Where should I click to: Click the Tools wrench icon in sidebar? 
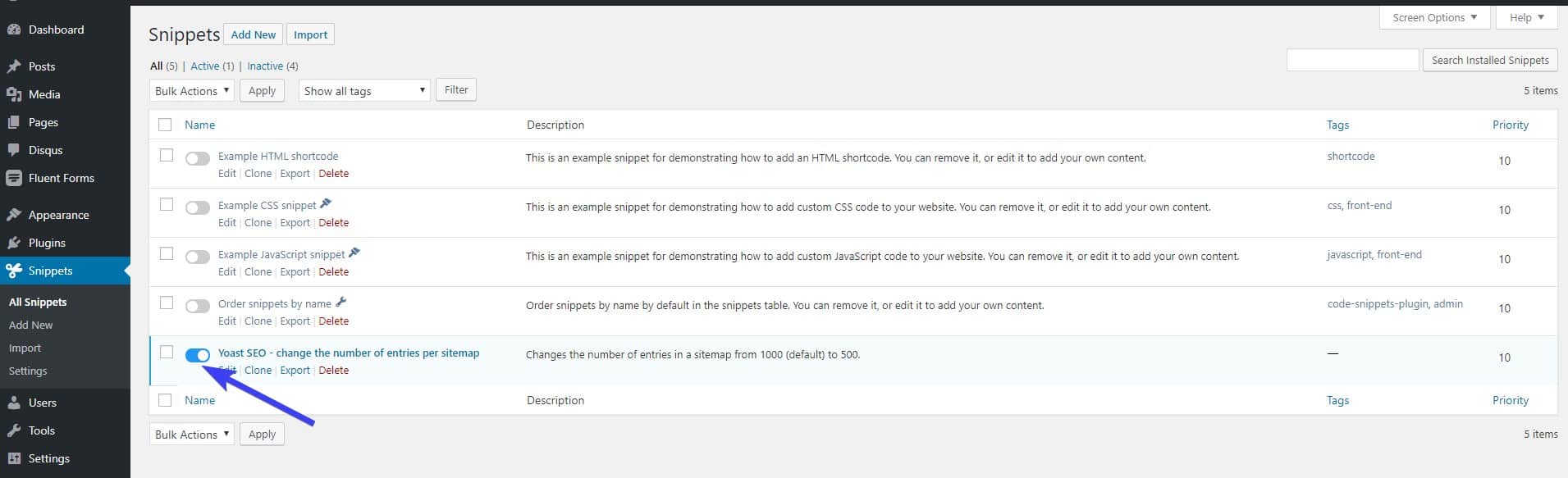coord(13,430)
